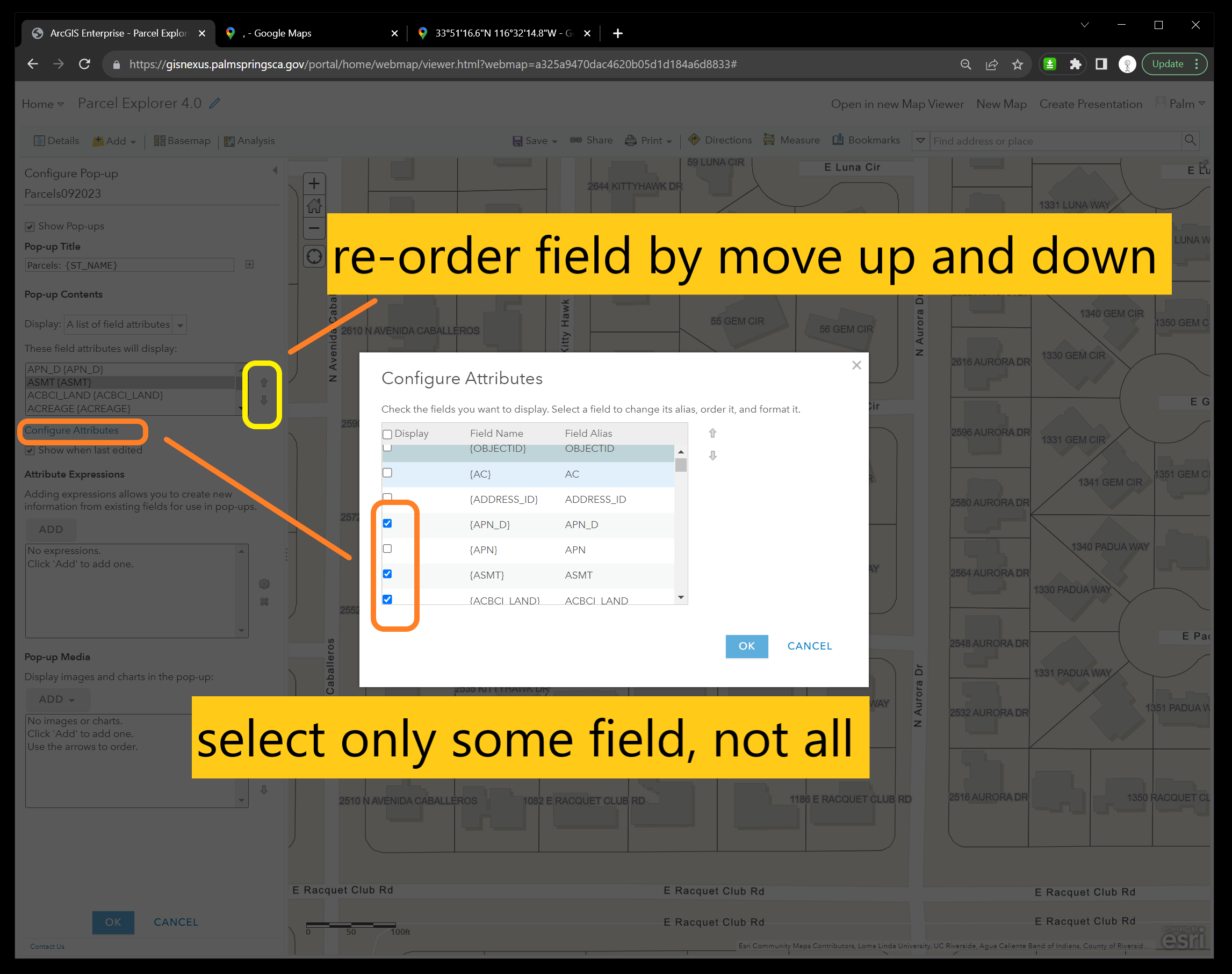Bookmark page with star icon
Screen dimensions: 1232x974
1018,64
